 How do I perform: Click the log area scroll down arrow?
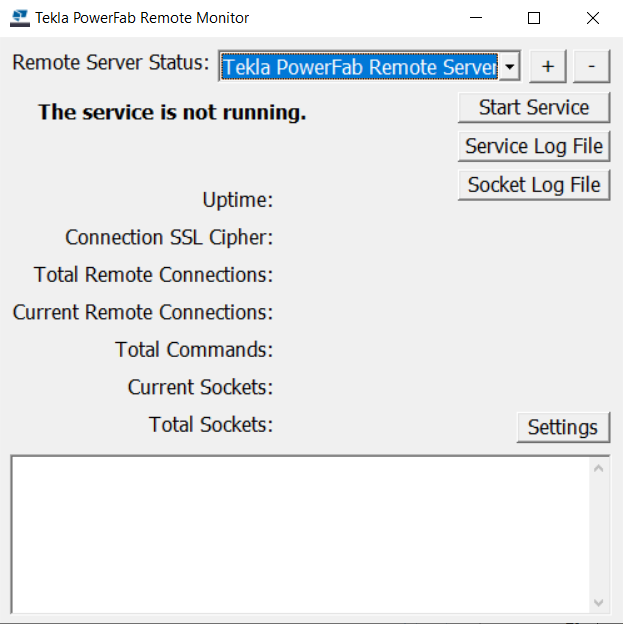(x=599, y=602)
